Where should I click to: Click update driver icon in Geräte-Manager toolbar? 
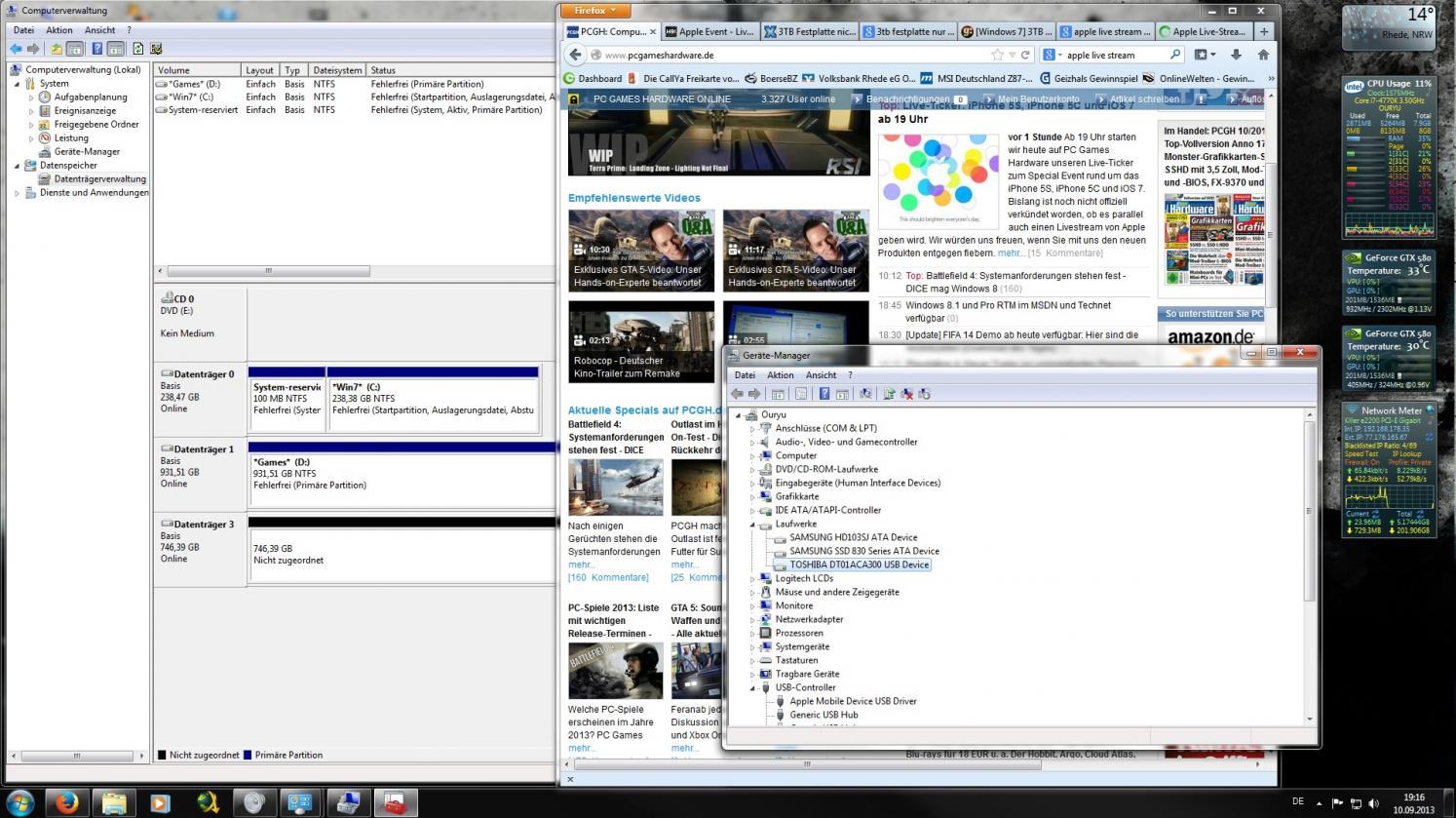click(x=889, y=394)
